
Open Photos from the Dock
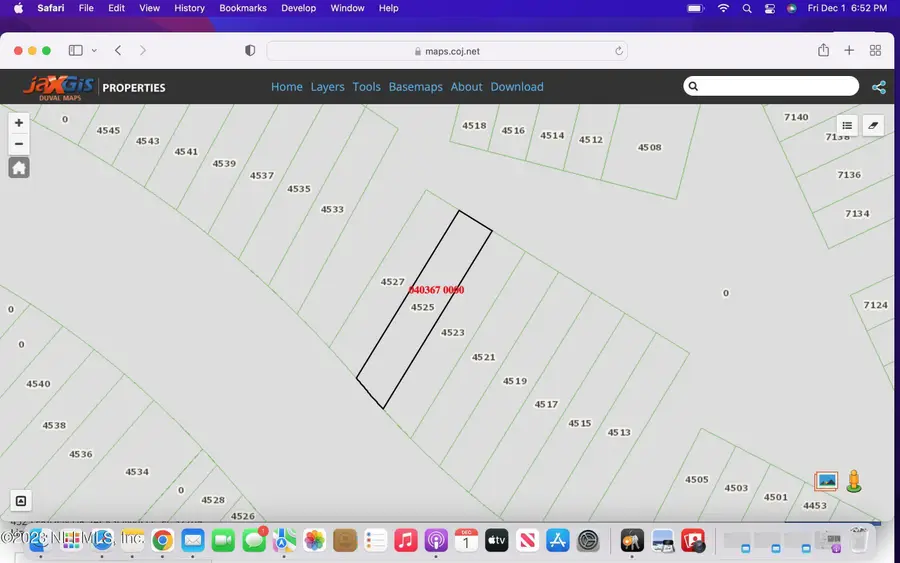(x=315, y=540)
